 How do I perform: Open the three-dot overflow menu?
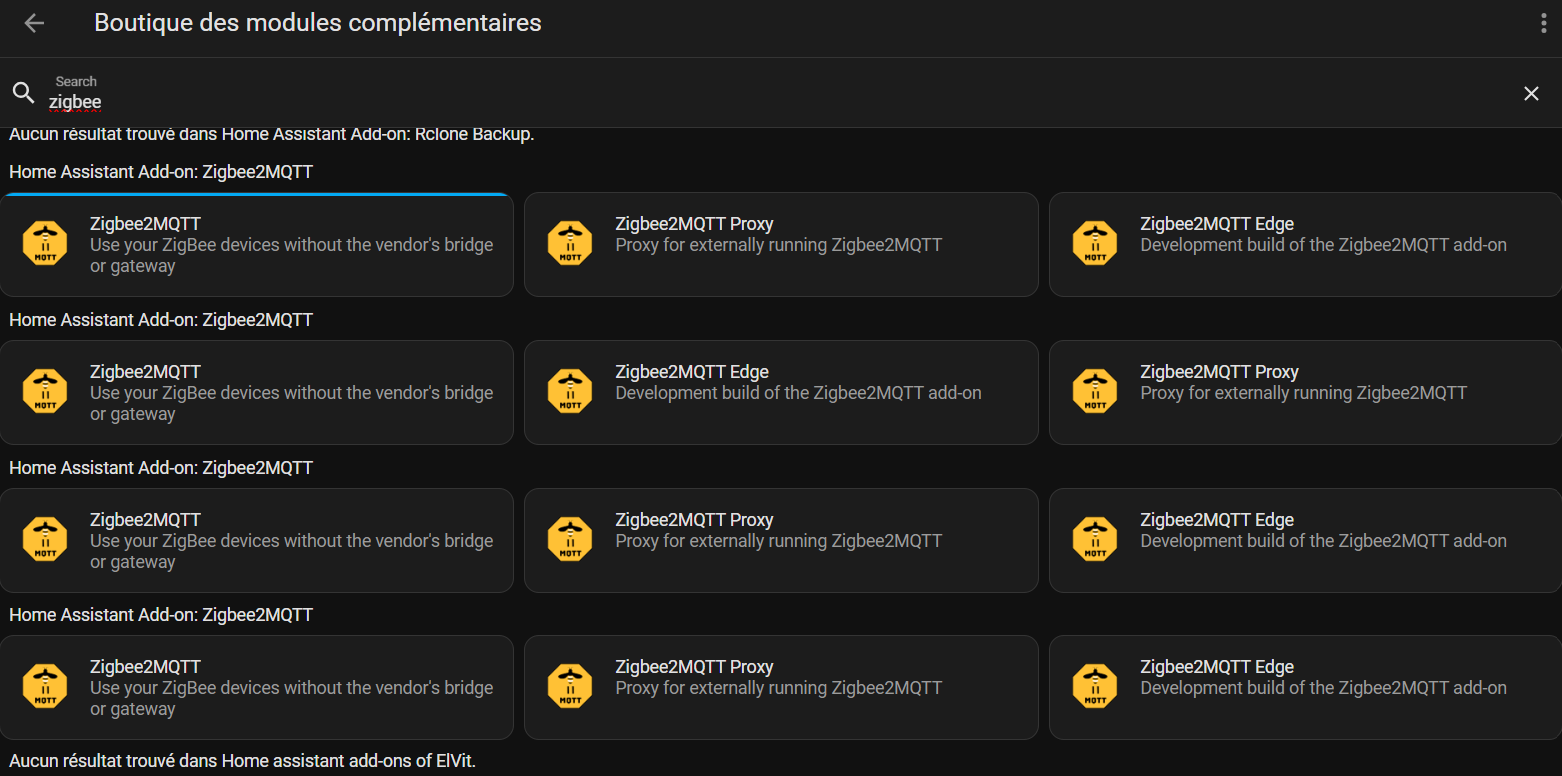click(1543, 24)
